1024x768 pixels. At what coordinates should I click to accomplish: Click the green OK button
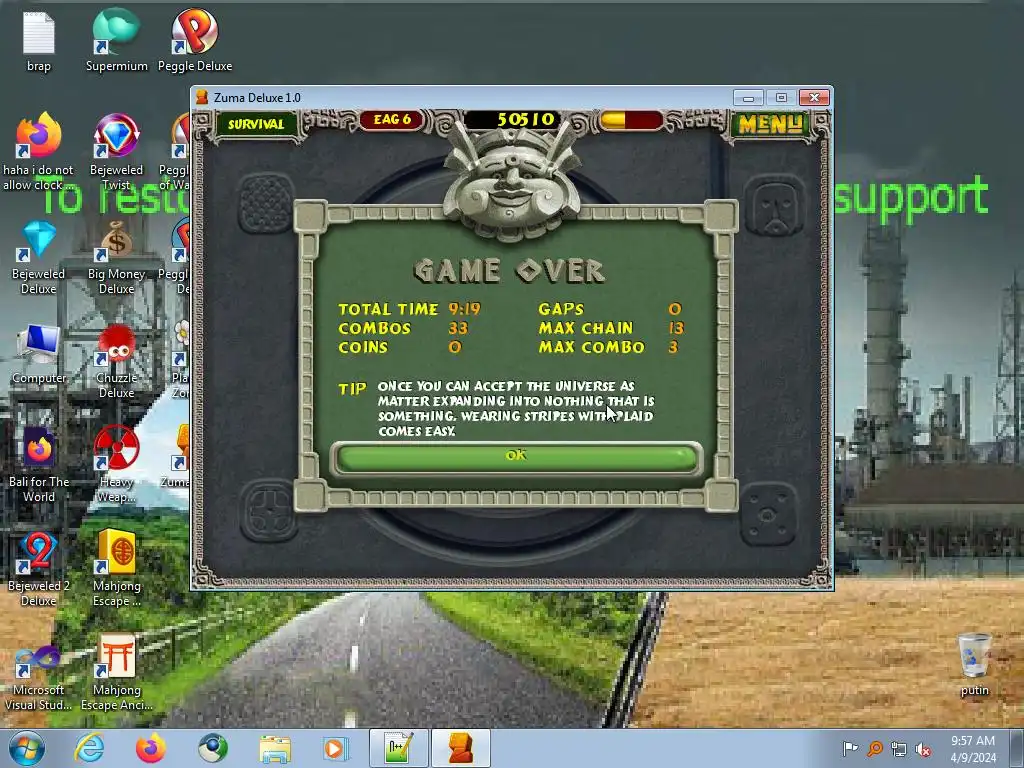517,457
